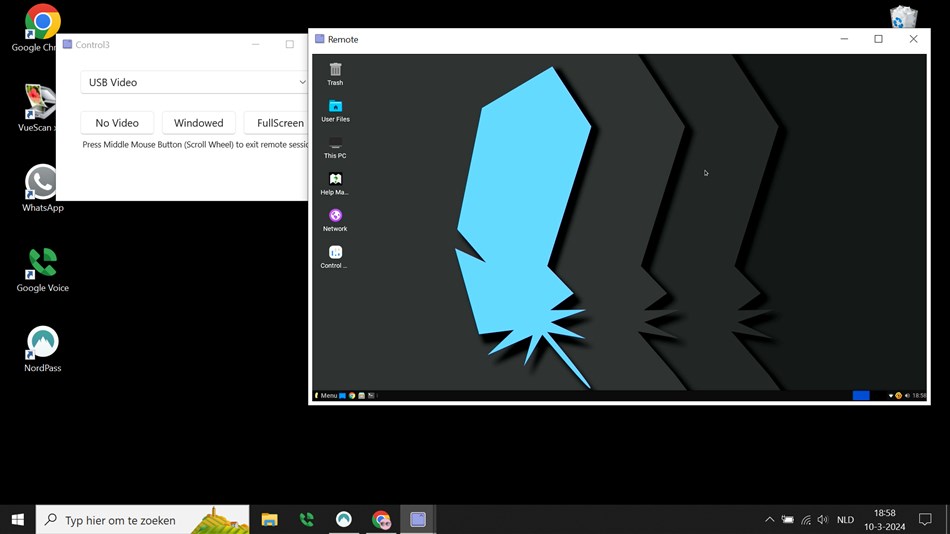
Task: Open User Files folder on remote desktop
Action: pos(335,111)
